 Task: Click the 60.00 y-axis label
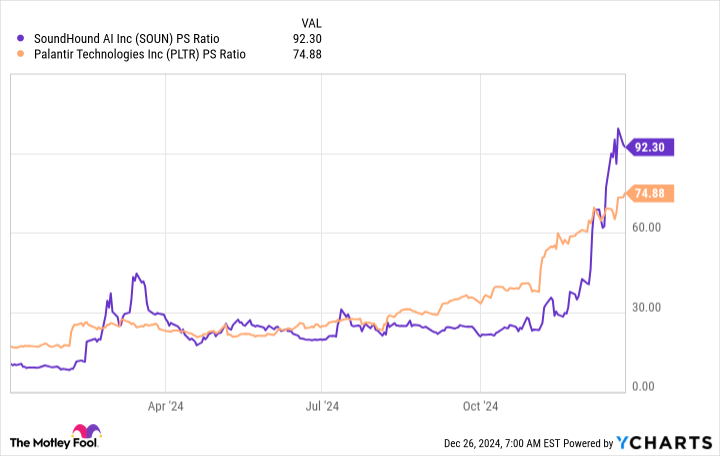click(x=646, y=227)
